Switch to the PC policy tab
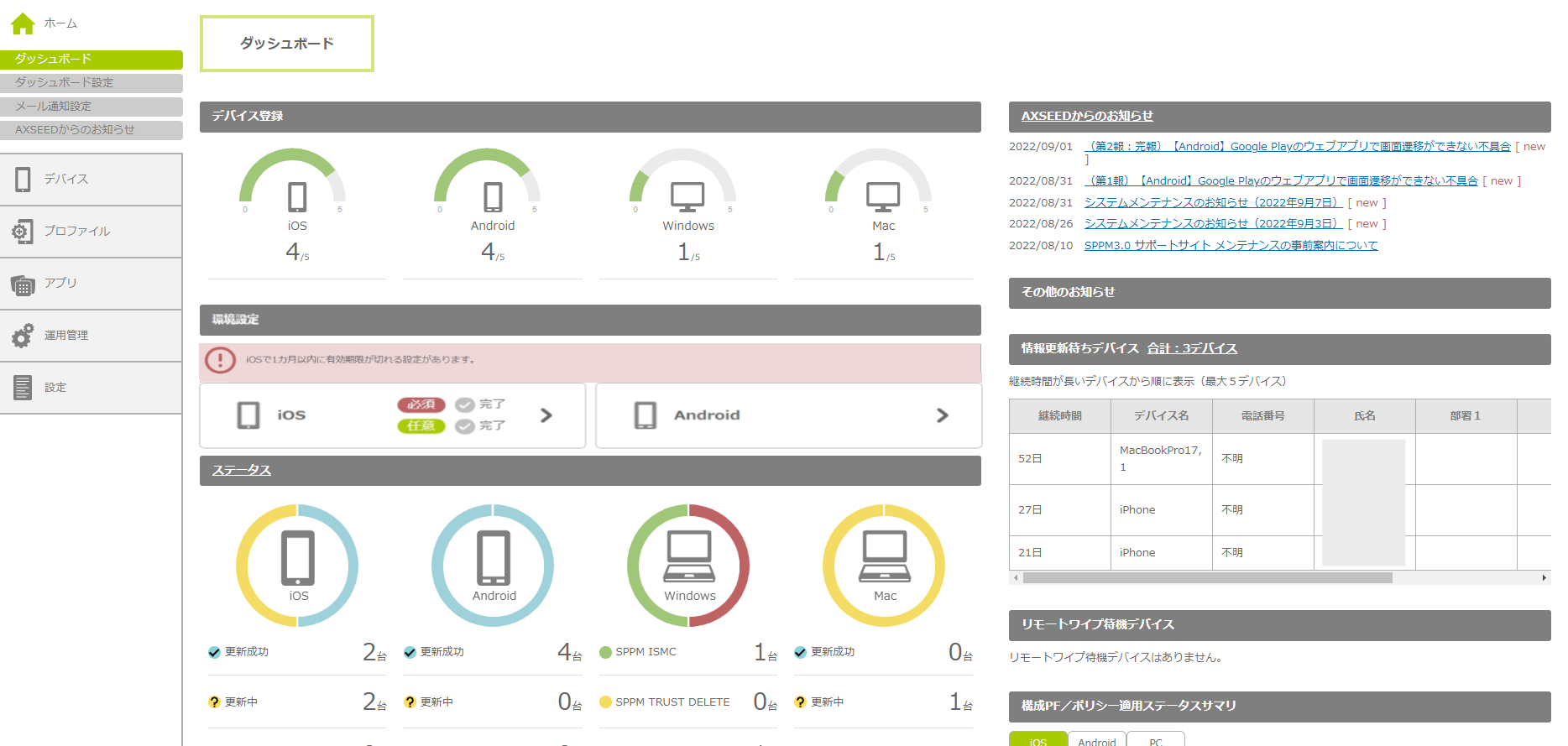This screenshot has width=1568, height=746. 1156,739
